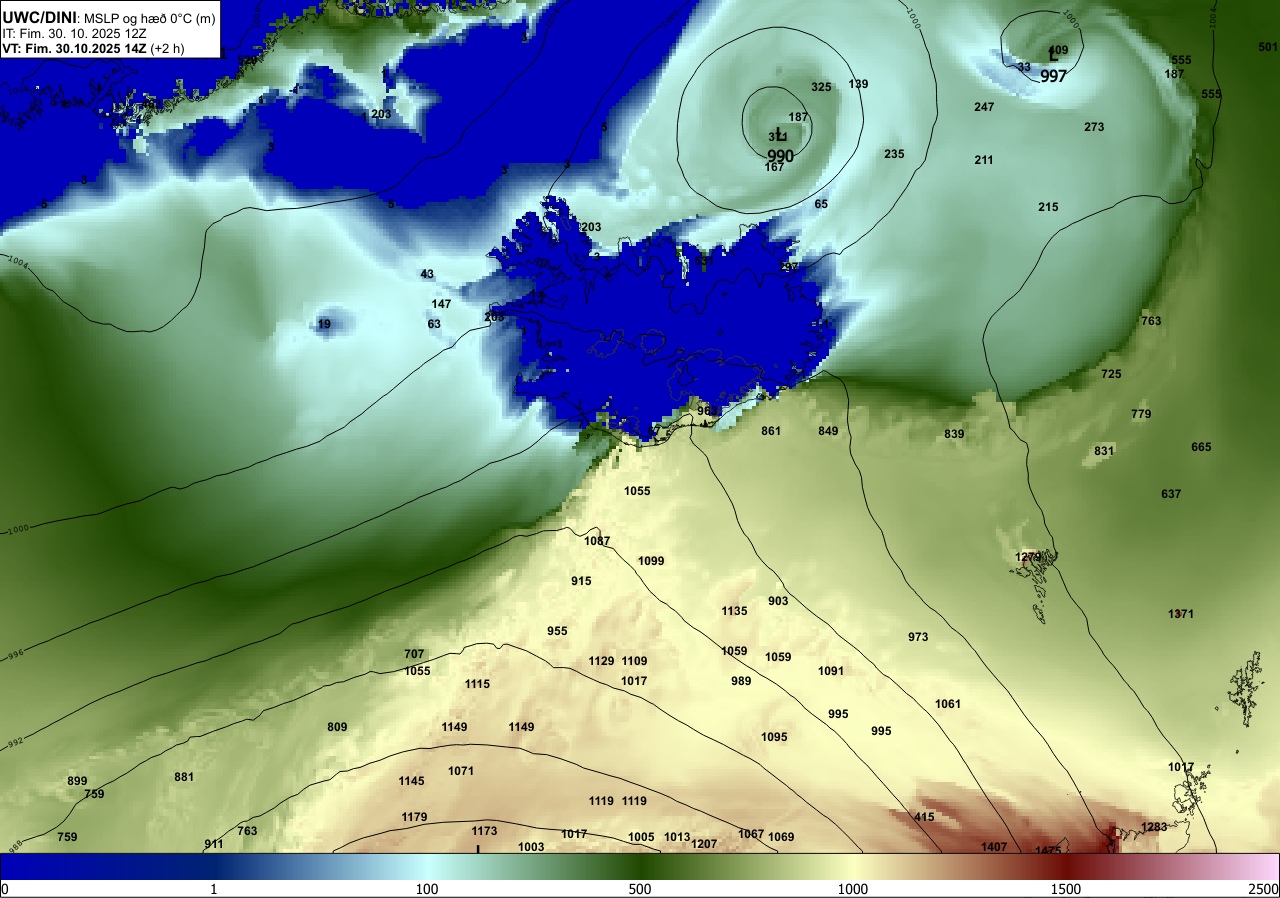The width and height of the screenshot is (1280, 898).
Task: Click the 1087 height value
Action: tap(597, 541)
